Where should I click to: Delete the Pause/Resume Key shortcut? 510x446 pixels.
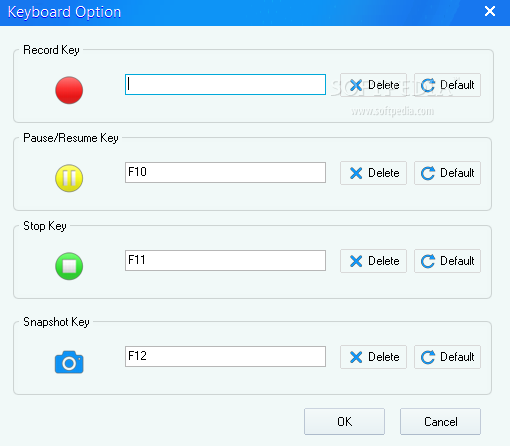[373, 173]
